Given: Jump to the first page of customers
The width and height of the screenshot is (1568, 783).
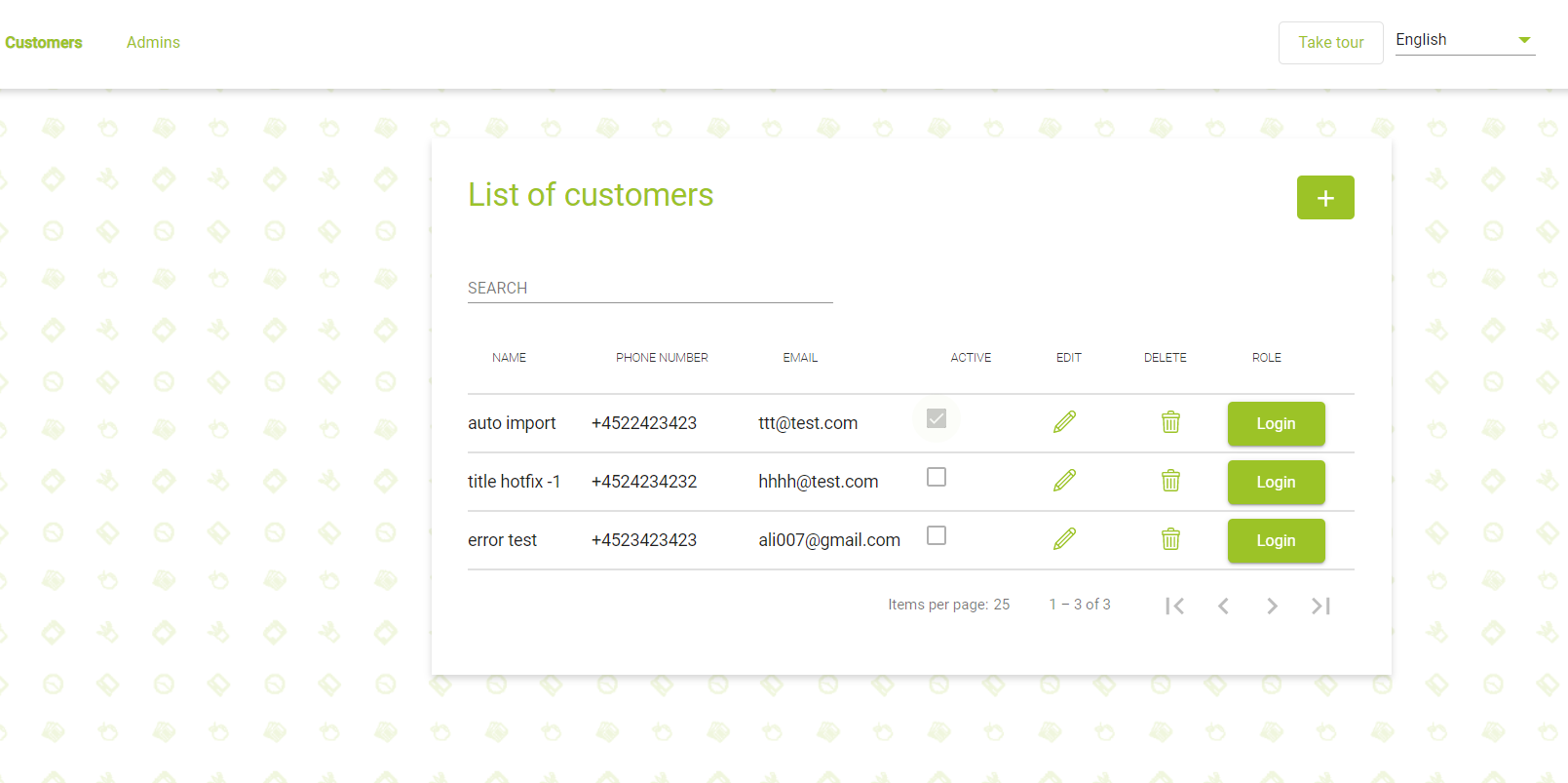Looking at the screenshot, I should (x=1174, y=607).
